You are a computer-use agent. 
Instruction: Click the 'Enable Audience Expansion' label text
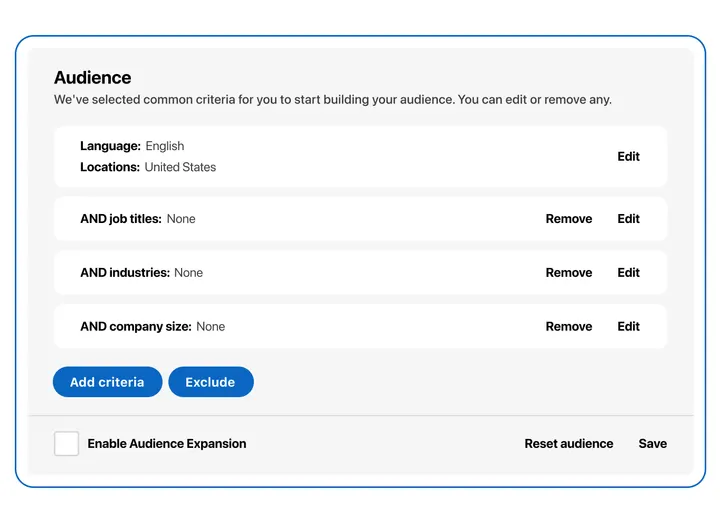(x=167, y=444)
